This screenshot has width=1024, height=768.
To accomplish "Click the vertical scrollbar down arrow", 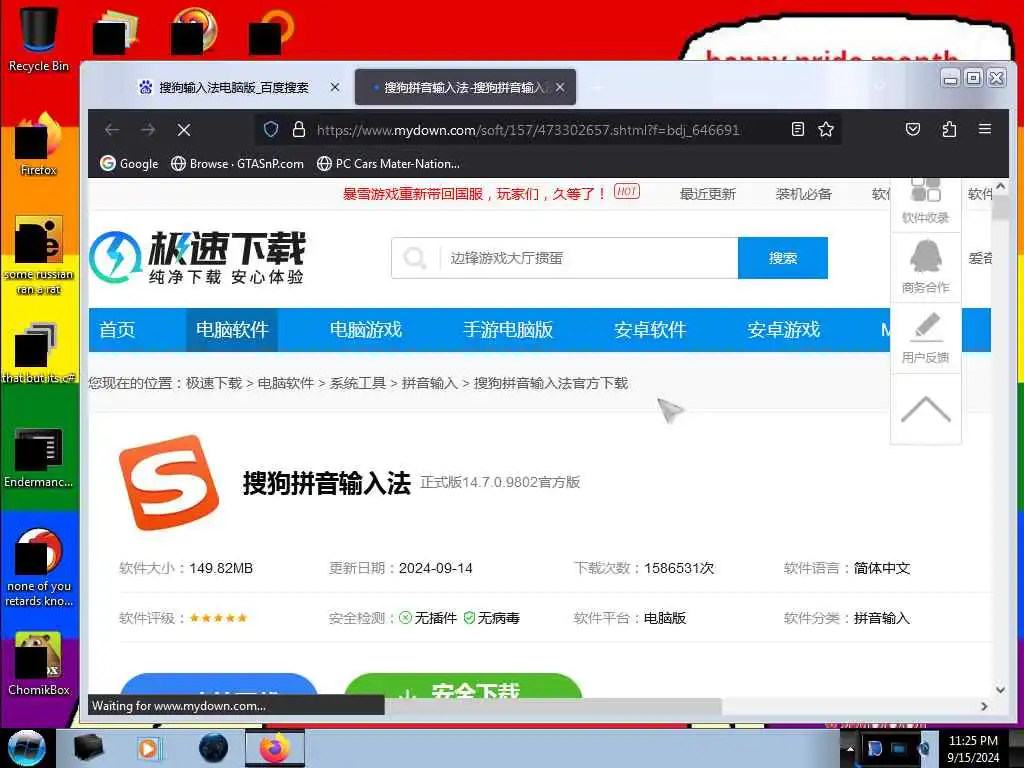I will (x=1000, y=690).
